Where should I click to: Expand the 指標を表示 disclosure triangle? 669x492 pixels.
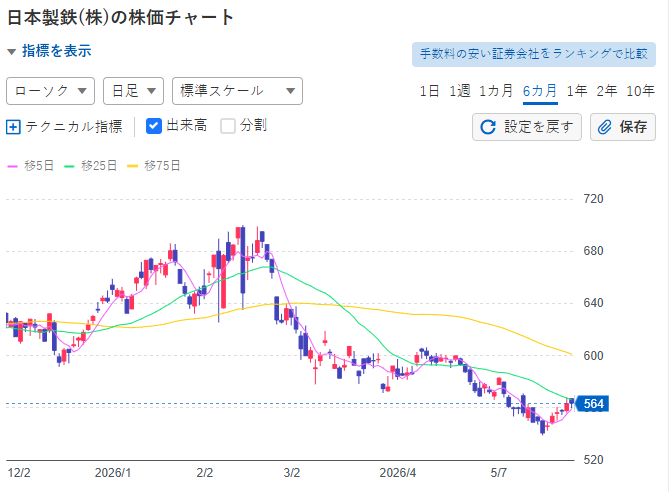click(x=12, y=52)
